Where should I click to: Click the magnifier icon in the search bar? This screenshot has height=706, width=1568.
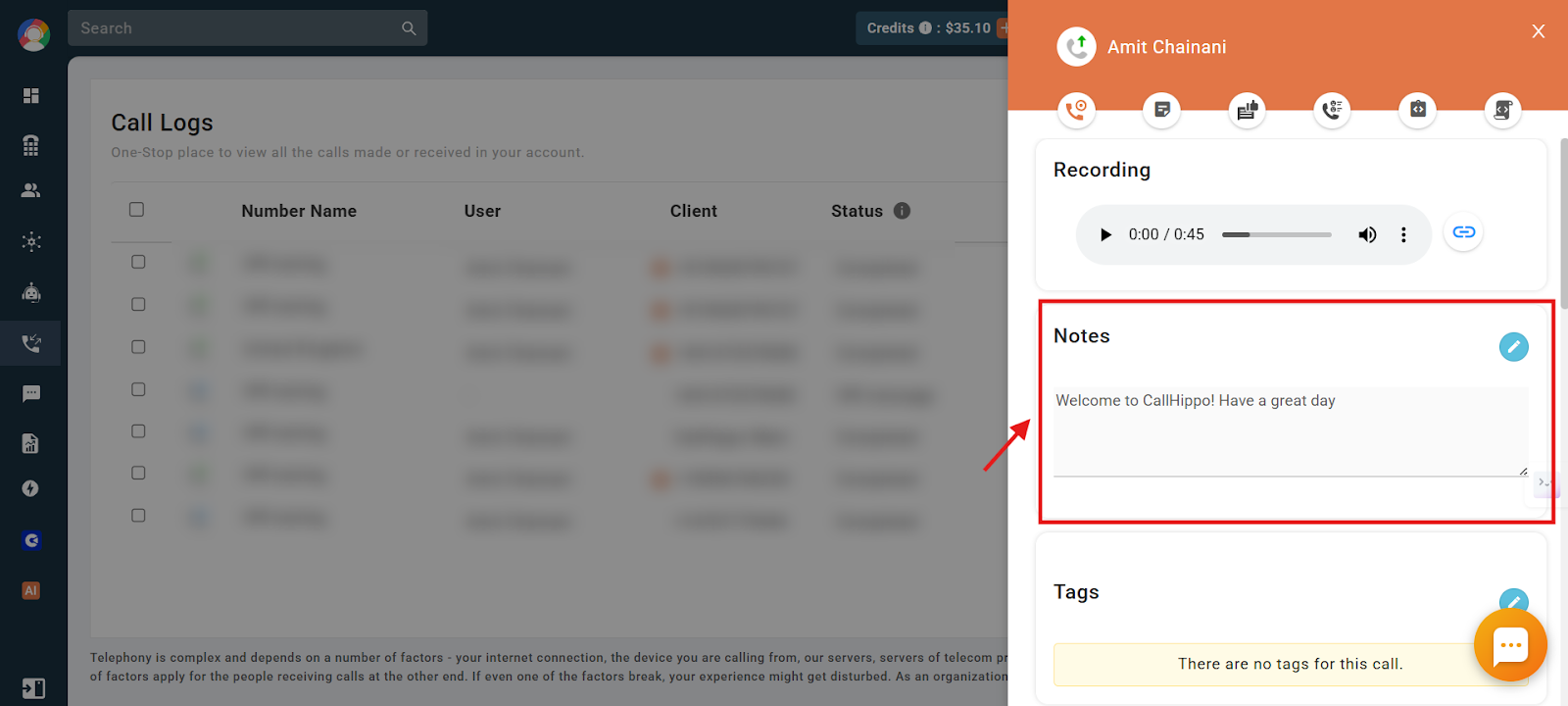409,28
